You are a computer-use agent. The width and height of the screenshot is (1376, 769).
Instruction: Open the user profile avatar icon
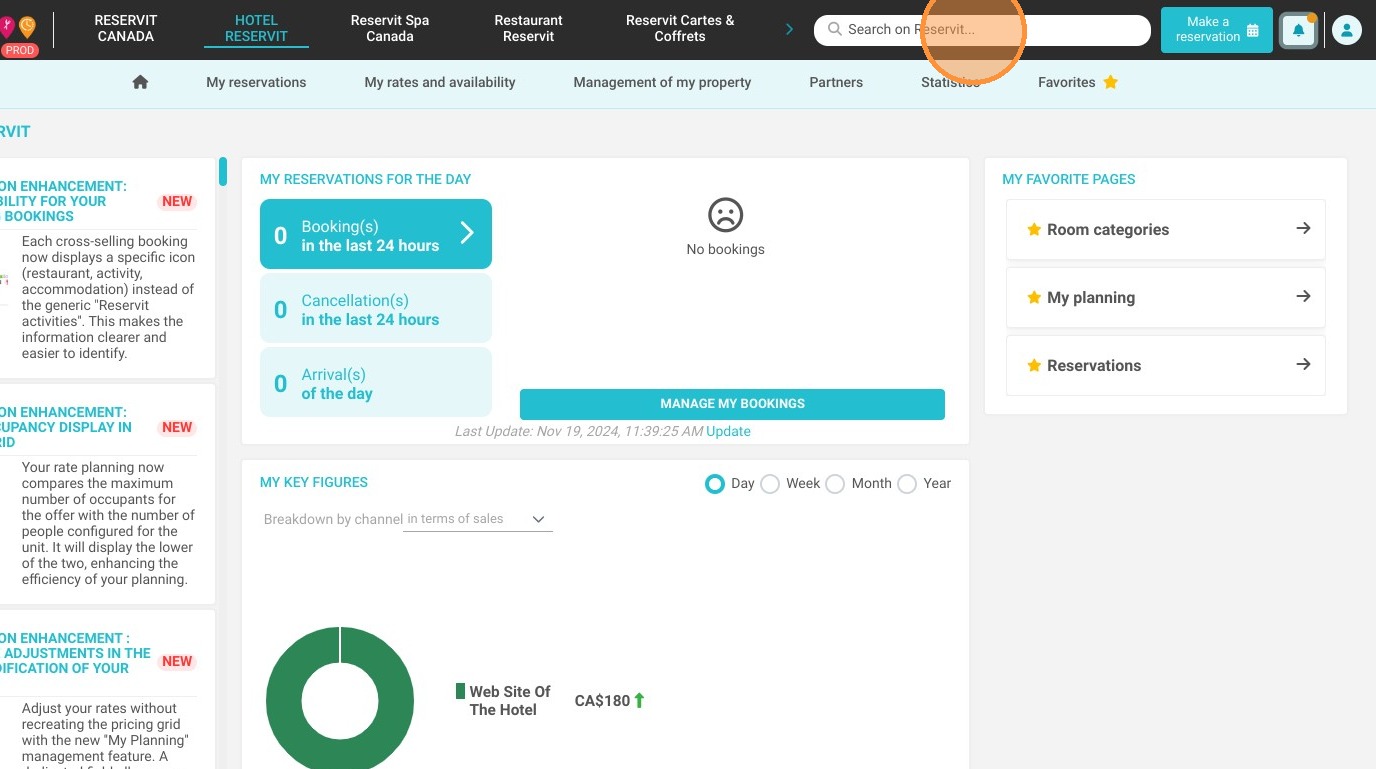[1347, 30]
